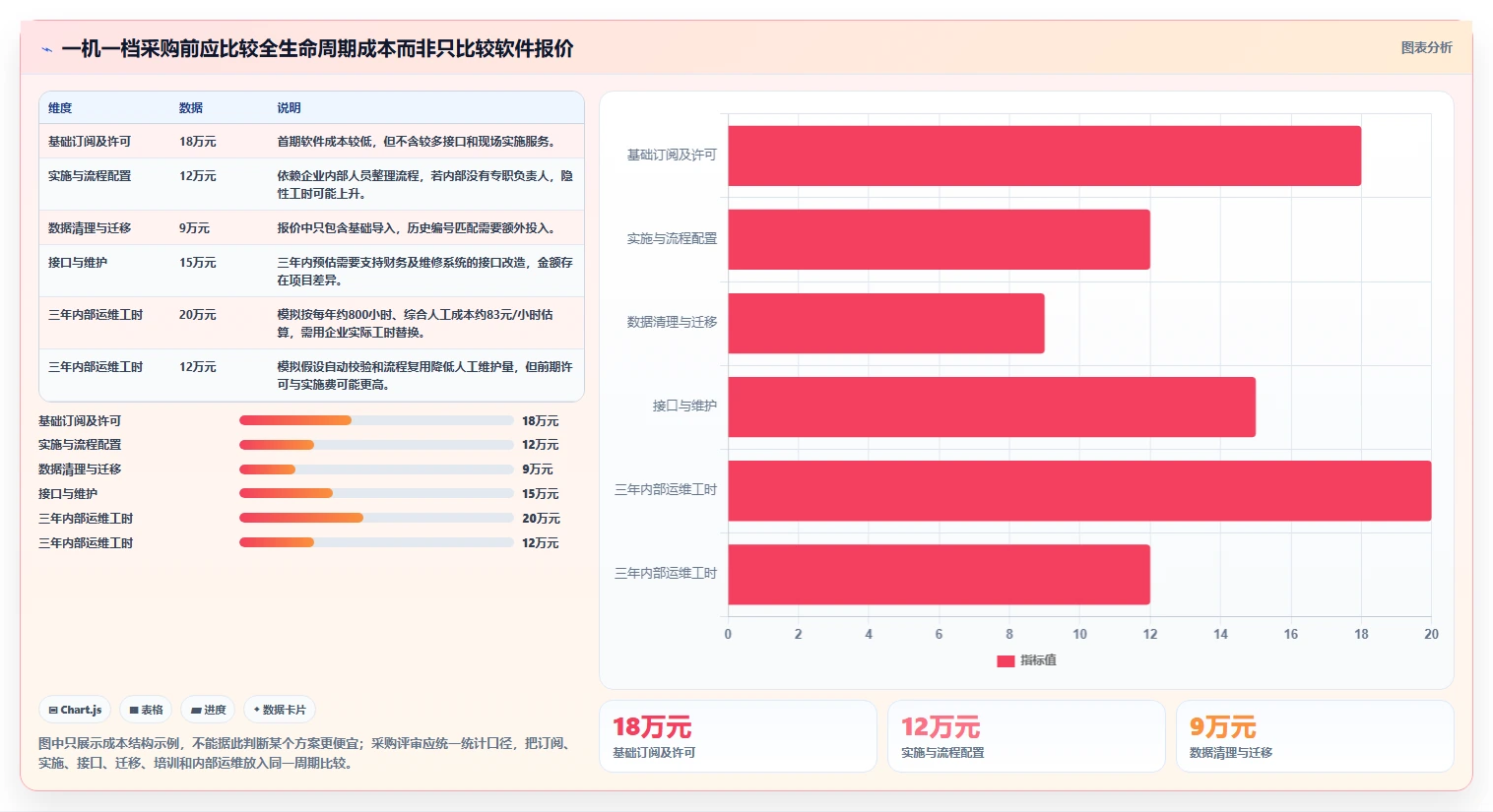Click the red 指标值 legend swatch
The width and height of the screenshot is (1493, 812).
[1006, 660]
